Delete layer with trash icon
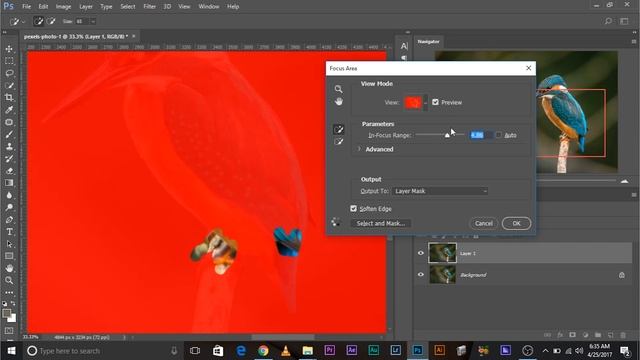The height and width of the screenshot is (360, 640). 623,335
